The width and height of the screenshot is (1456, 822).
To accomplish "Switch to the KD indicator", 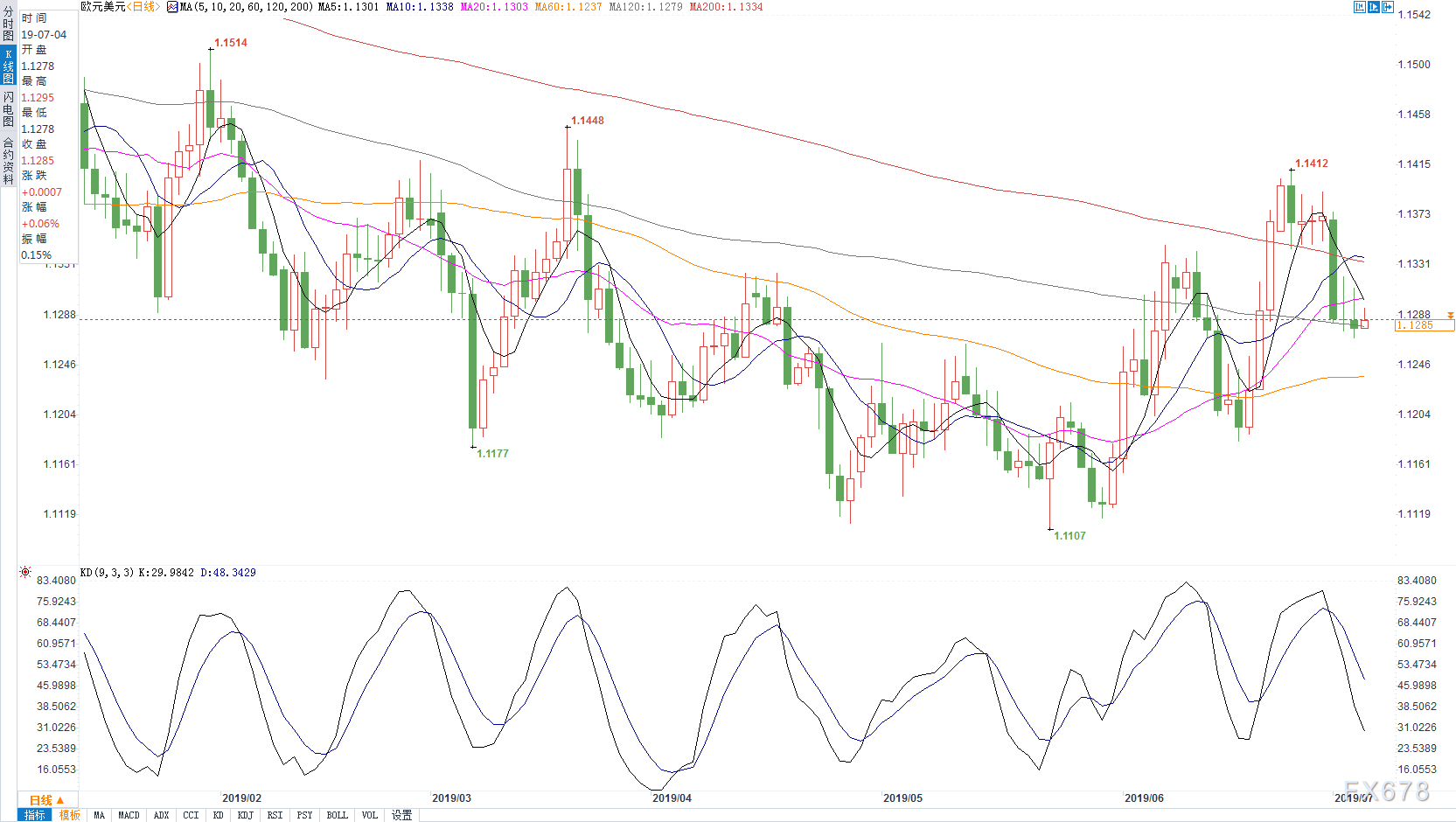I will (x=218, y=815).
